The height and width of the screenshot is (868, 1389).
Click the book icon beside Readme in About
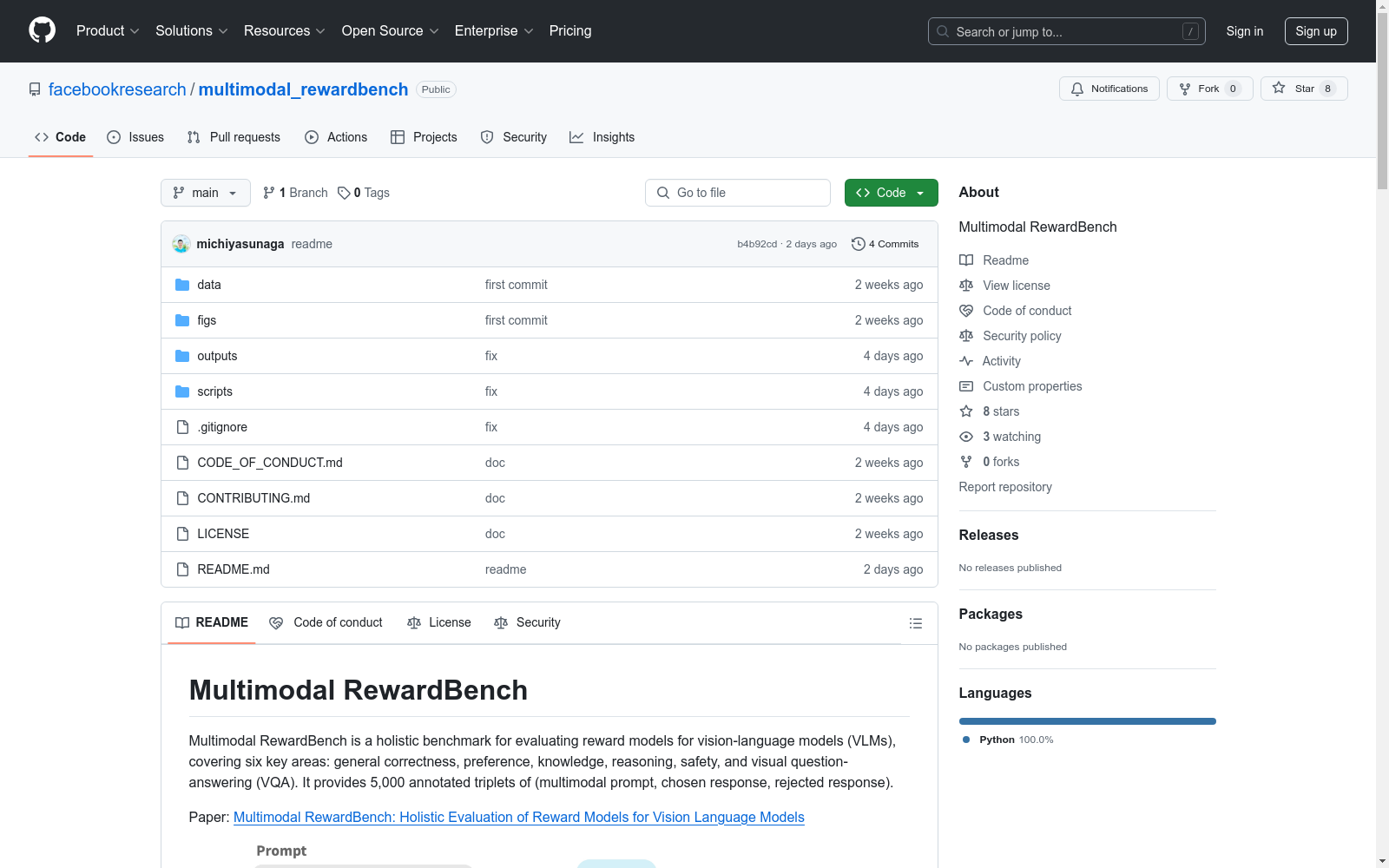(966, 260)
